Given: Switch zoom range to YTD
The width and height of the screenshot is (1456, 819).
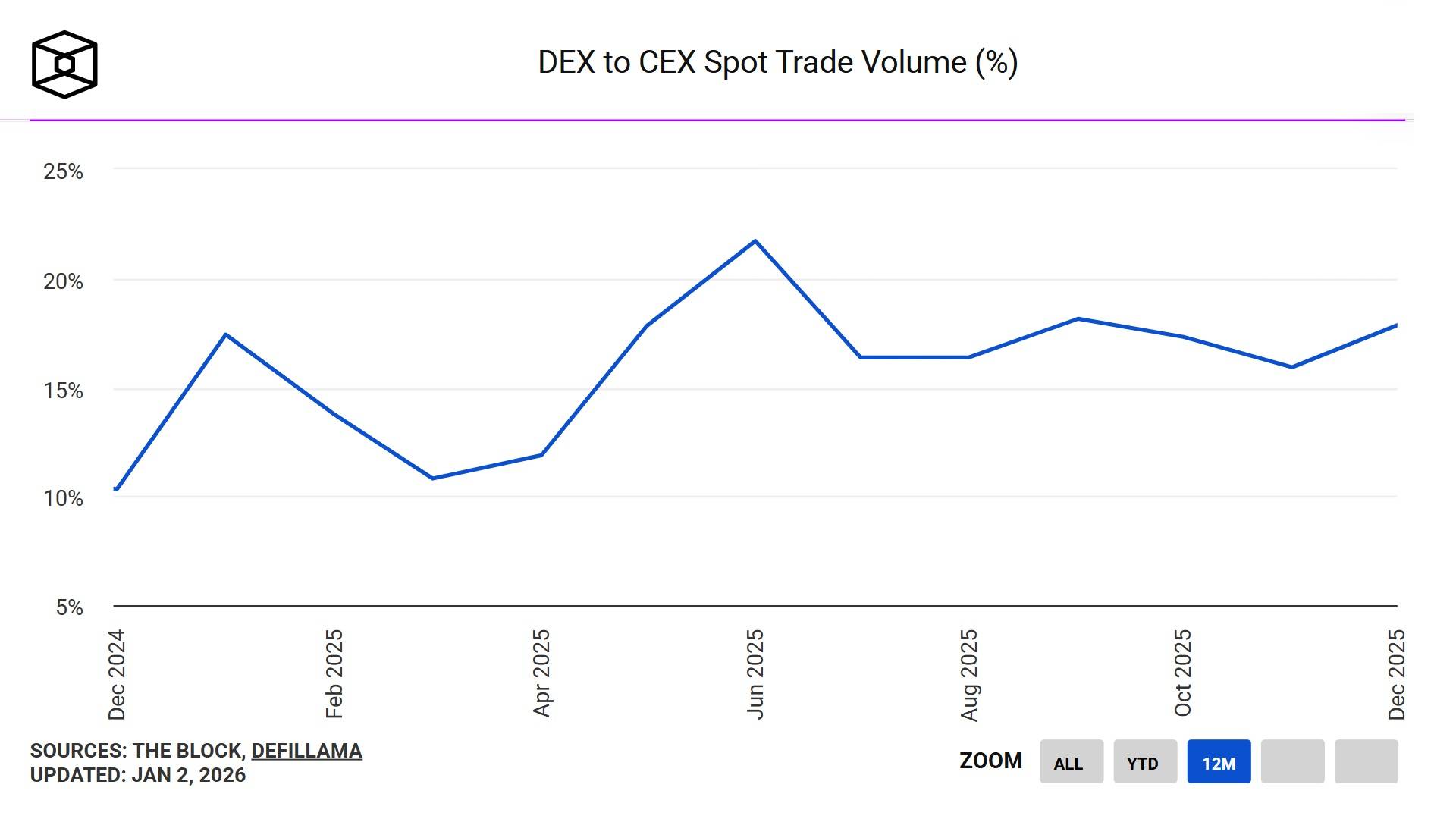Looking at the screenshot, I should [1144, 762].
